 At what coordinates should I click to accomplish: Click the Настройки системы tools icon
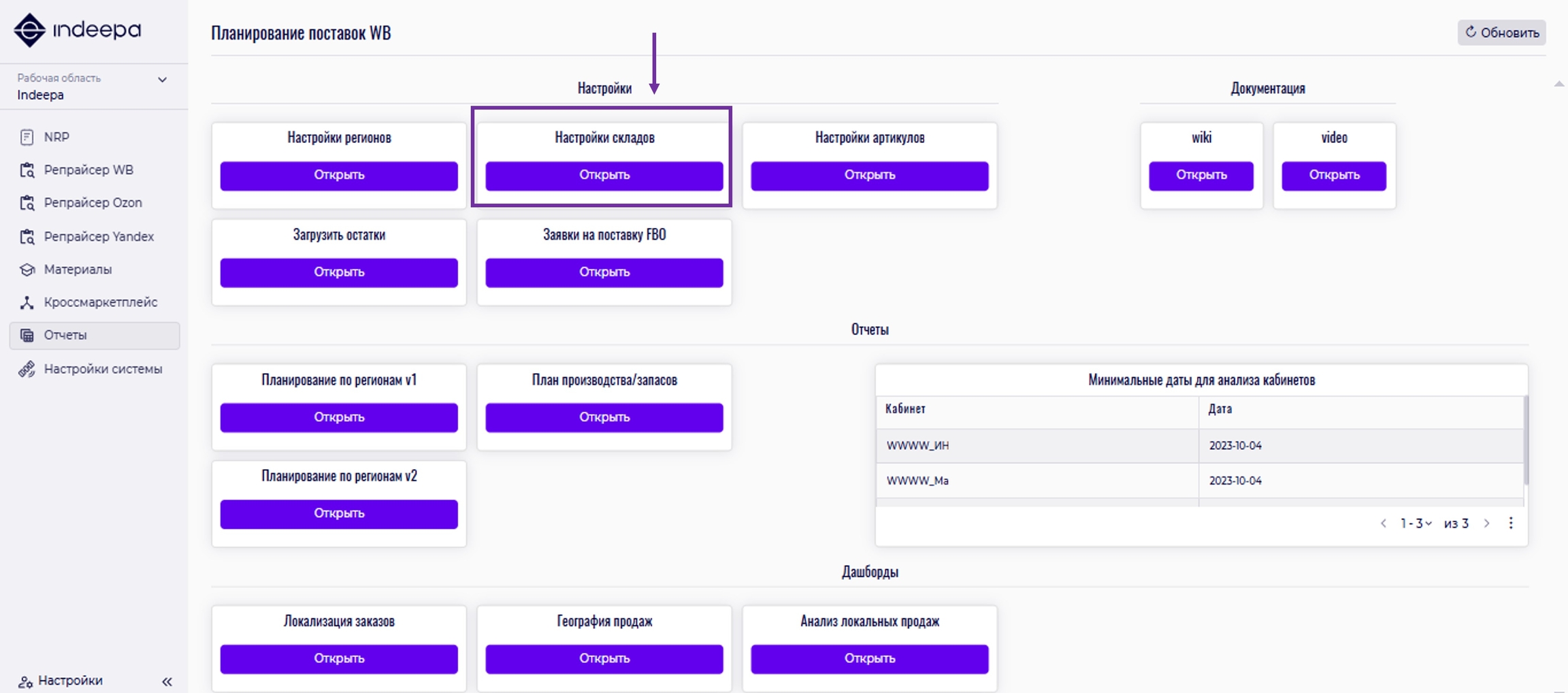click(27, 369)
